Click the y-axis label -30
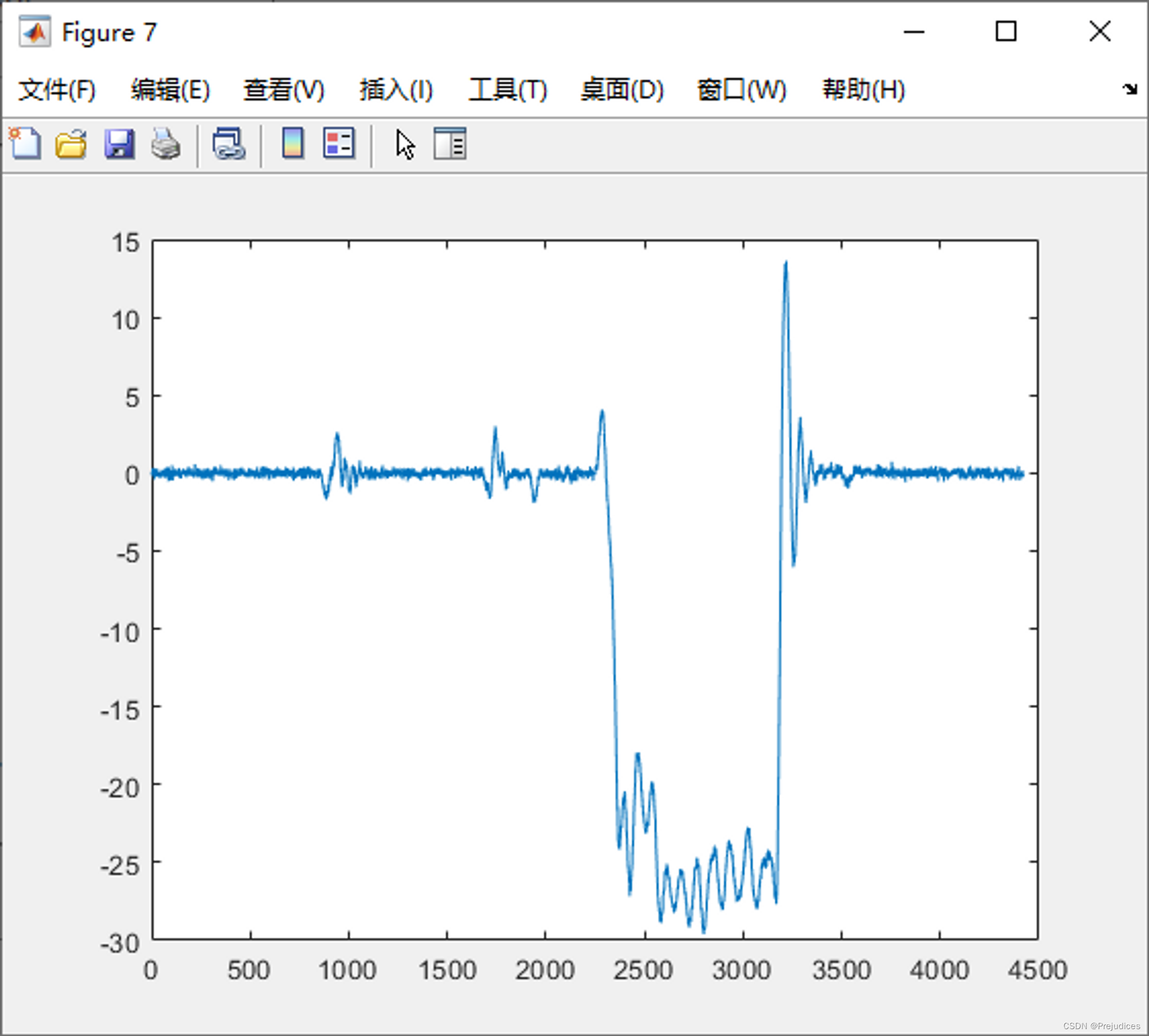The height and width of the screenshot is (1036, 1149). pos(120,944)
